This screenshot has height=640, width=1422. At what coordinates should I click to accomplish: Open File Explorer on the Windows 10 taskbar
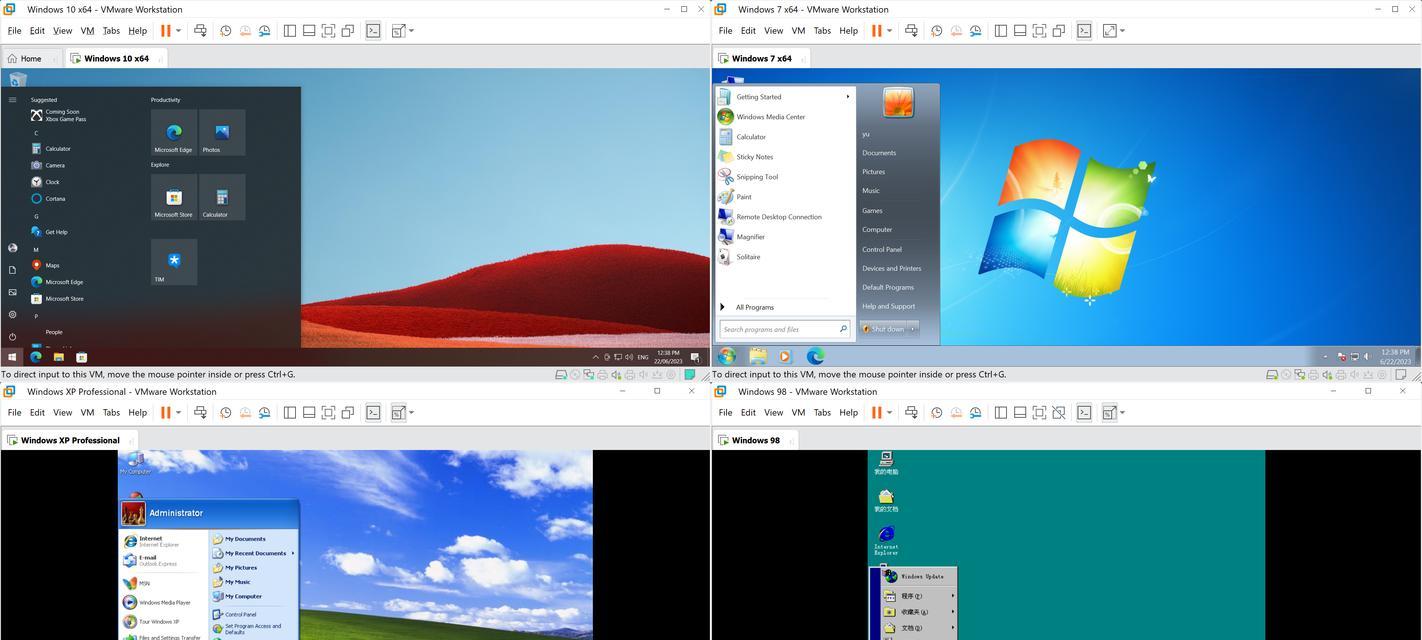[59, 357]
